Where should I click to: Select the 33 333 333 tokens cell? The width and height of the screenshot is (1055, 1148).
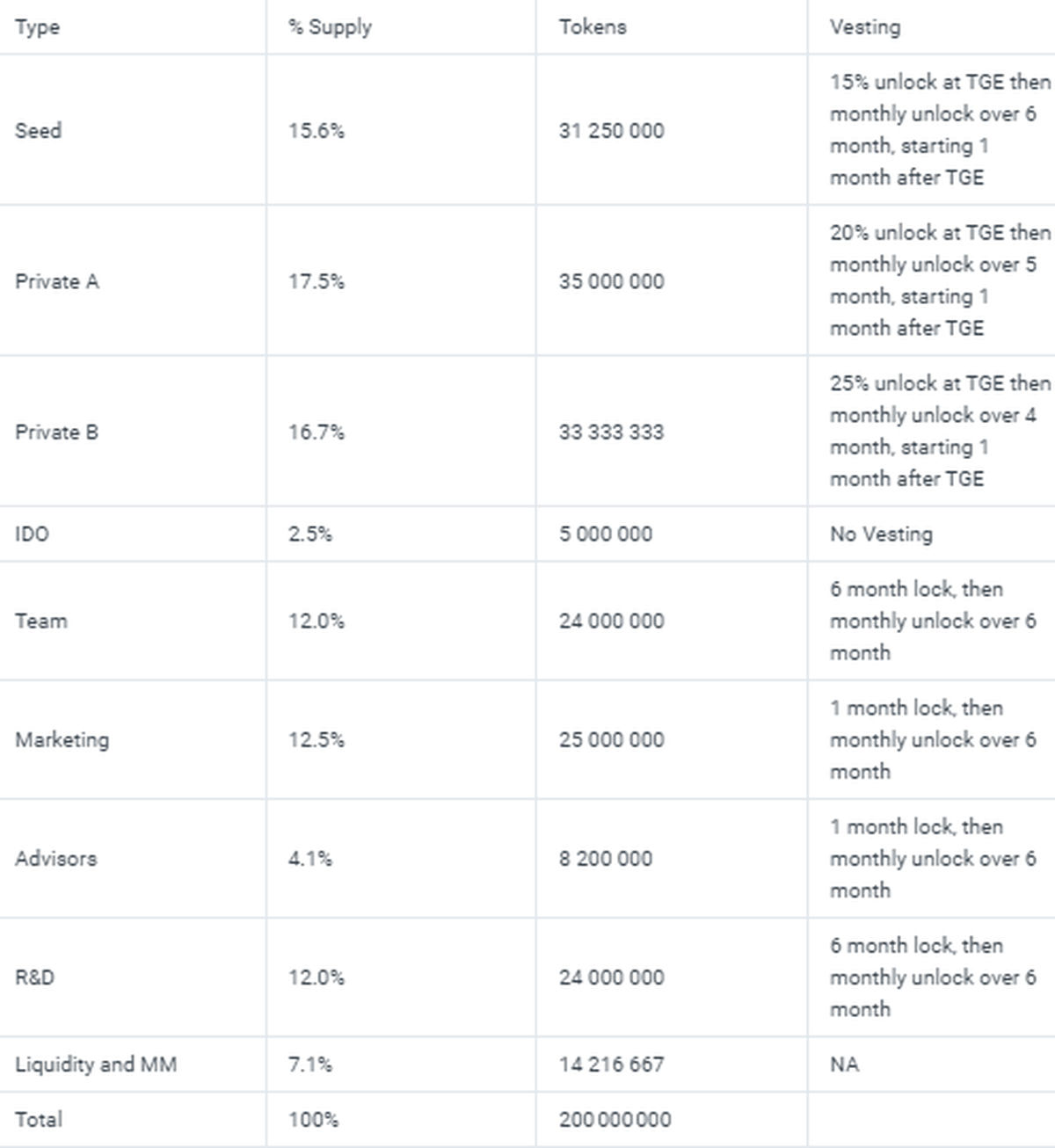coord(612,432)
